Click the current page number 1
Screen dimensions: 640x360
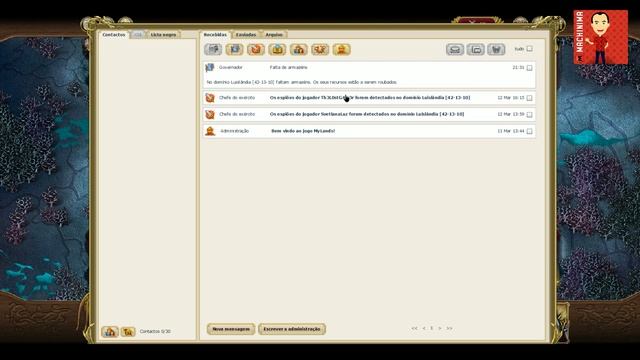click(x=431, y=328)
